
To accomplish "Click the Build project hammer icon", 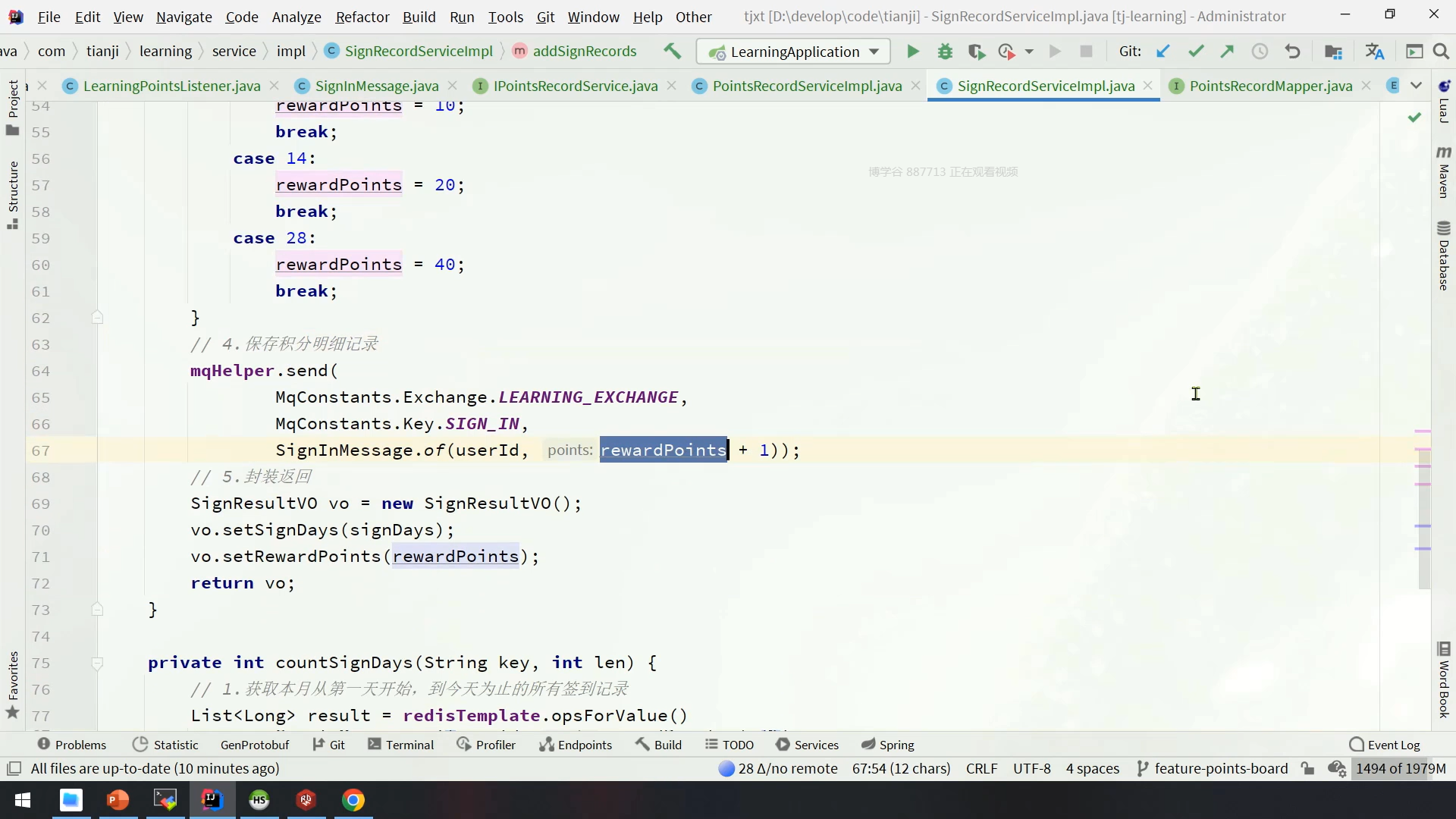I will tap(672, 52).
